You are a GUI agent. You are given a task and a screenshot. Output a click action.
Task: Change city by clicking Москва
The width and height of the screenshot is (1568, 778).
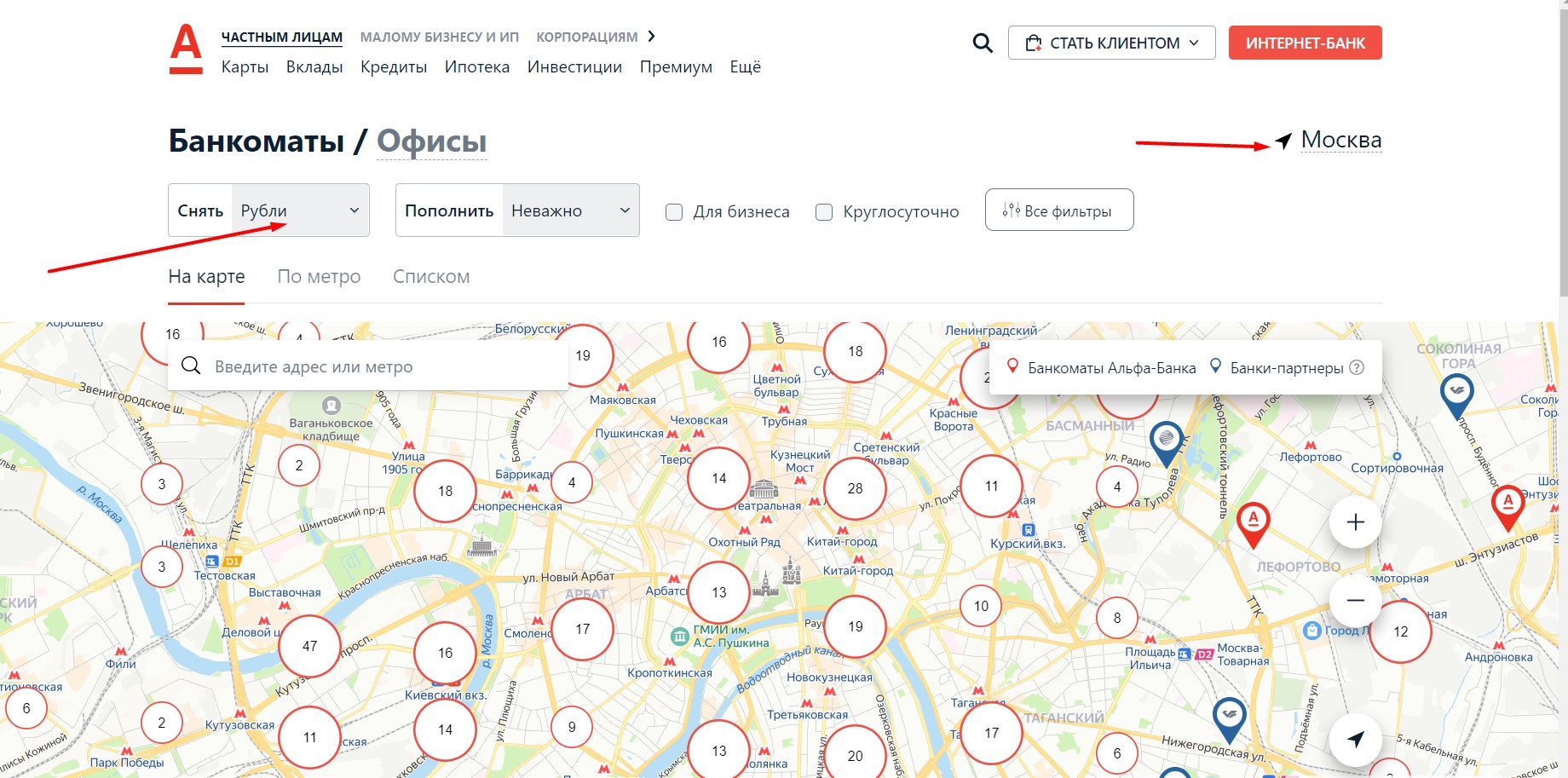pos(1341,140)
